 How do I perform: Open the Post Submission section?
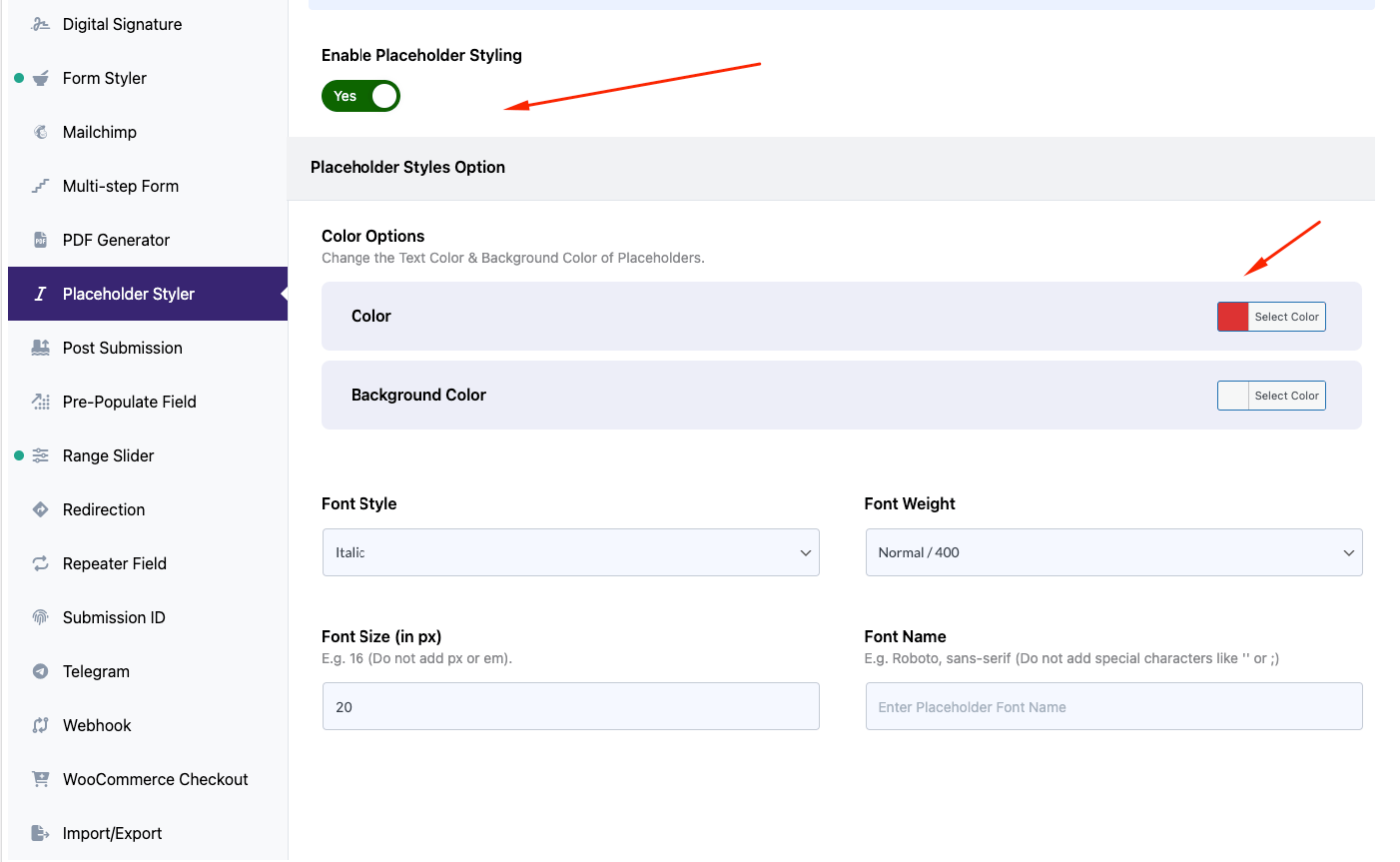(122, 348)
